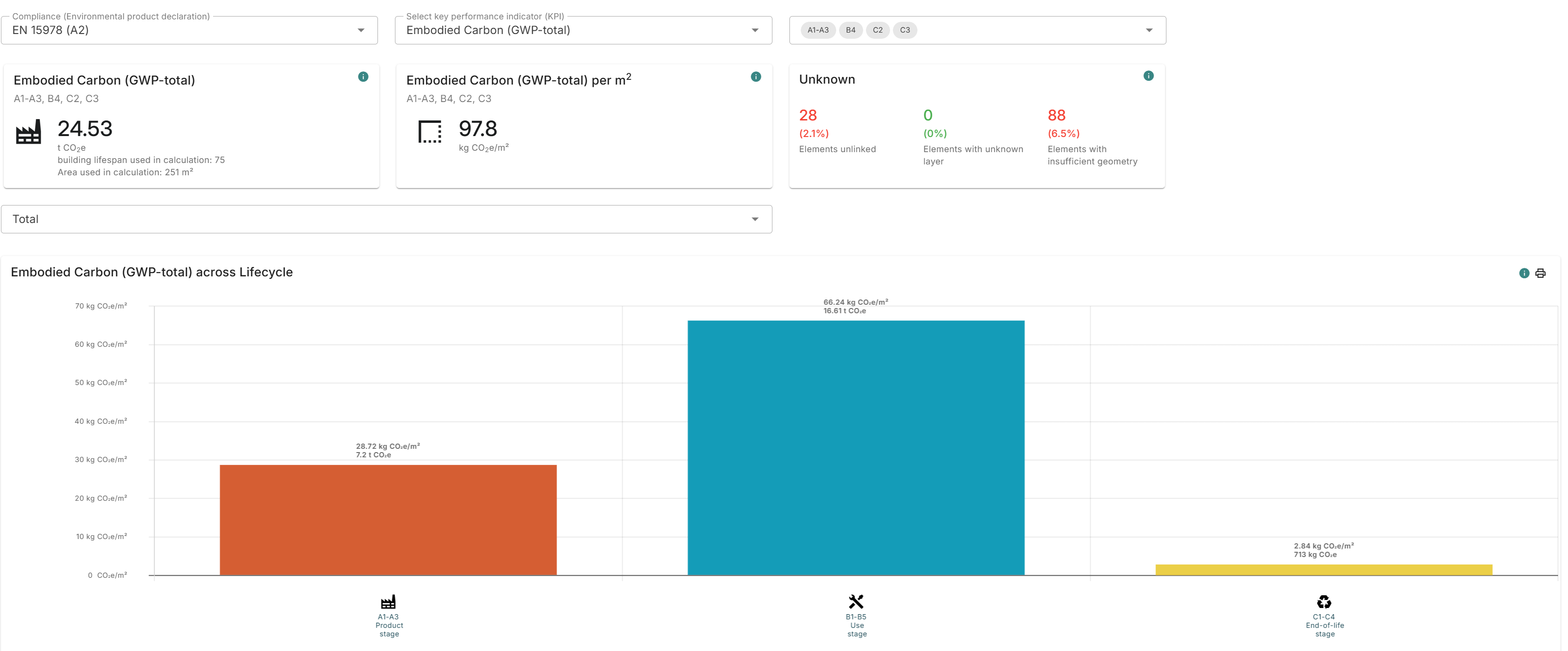Click the C3 stage chip
This screenshot has width=1568, height=651.
905,30
